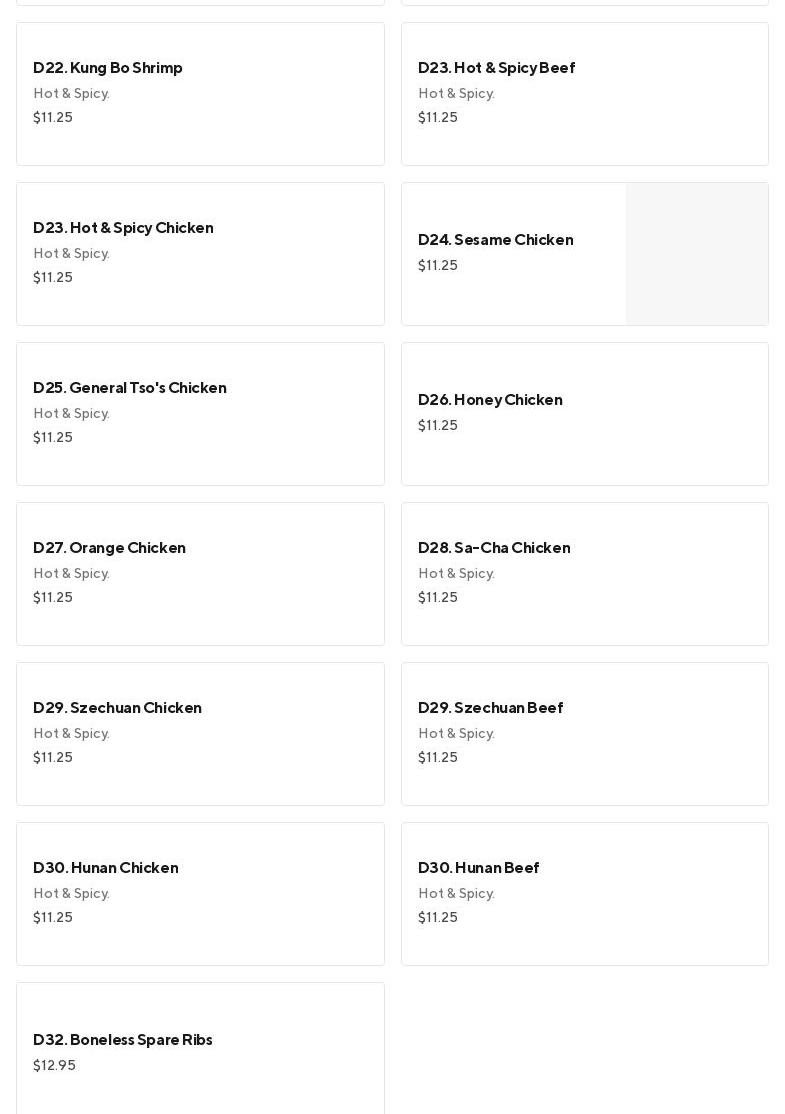The width and height of the screenshot is (785, 1114).
Task: Click Hot & Spicy label under Sa-Cha Chicken
Action: click(x=456, y=574)
